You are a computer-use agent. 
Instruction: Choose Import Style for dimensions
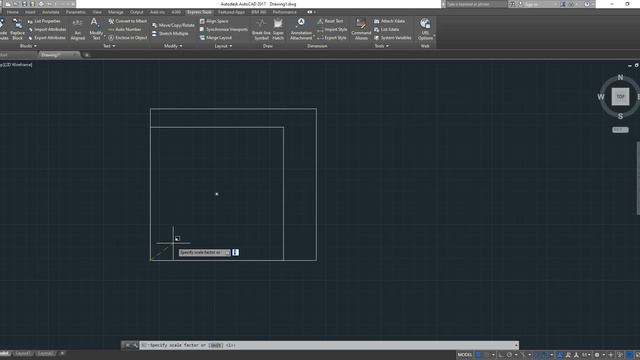pyautogui.click(x=332, y=29)
